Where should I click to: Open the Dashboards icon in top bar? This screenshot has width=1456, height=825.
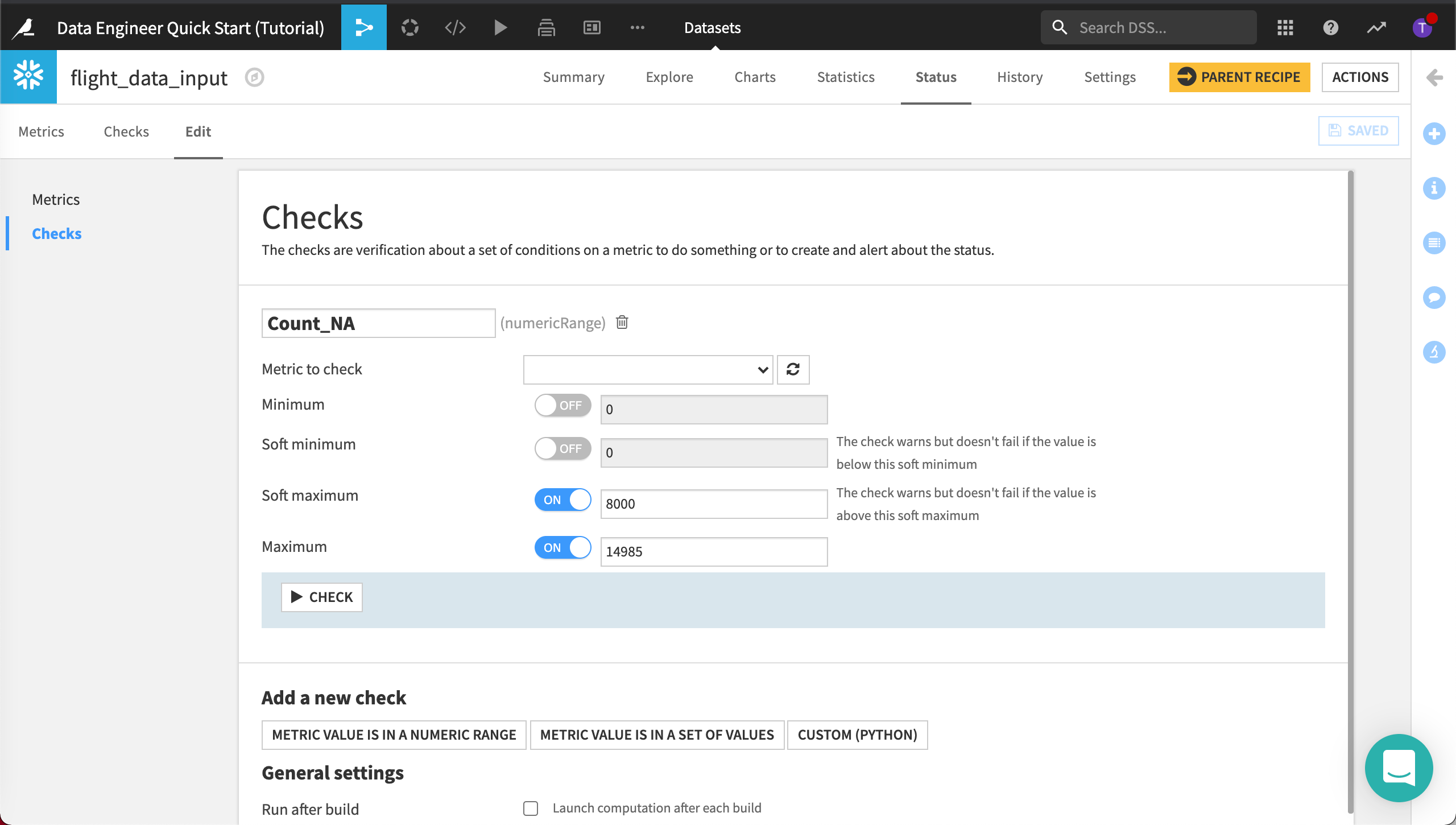tap(591, 27)
